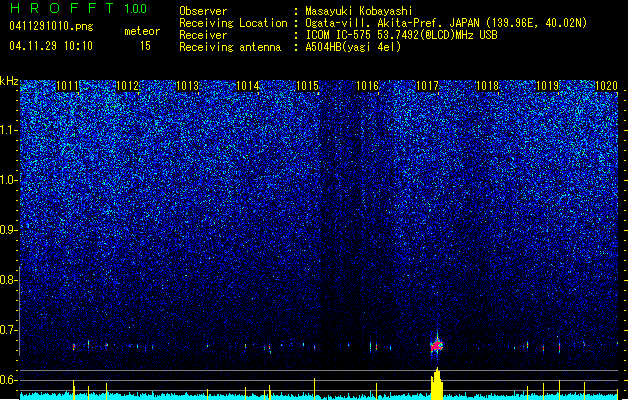
Task: Select the observer name Masayuki Kobayashi
Action: [359, 11]
